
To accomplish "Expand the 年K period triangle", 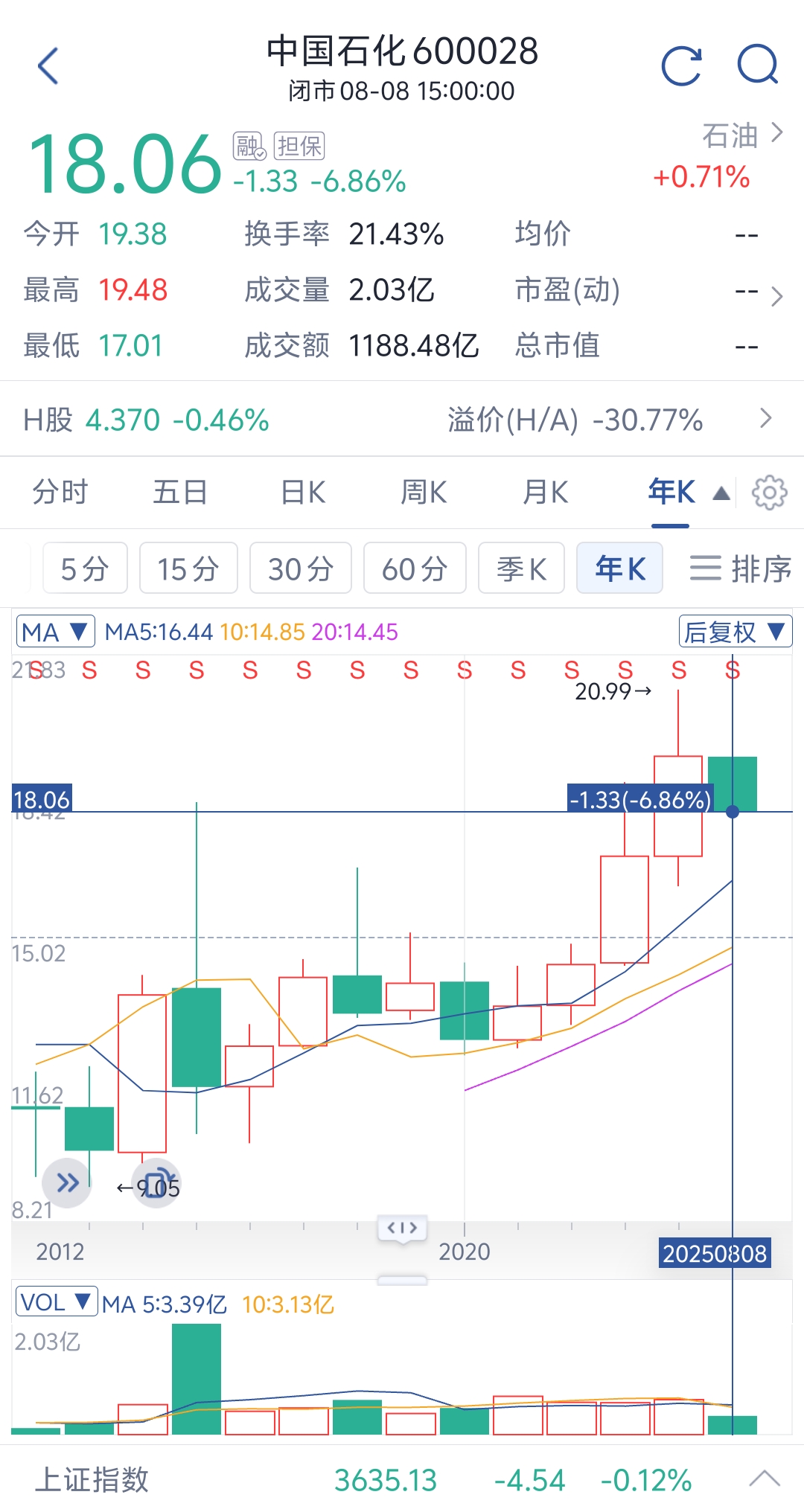I will point(721,493).
